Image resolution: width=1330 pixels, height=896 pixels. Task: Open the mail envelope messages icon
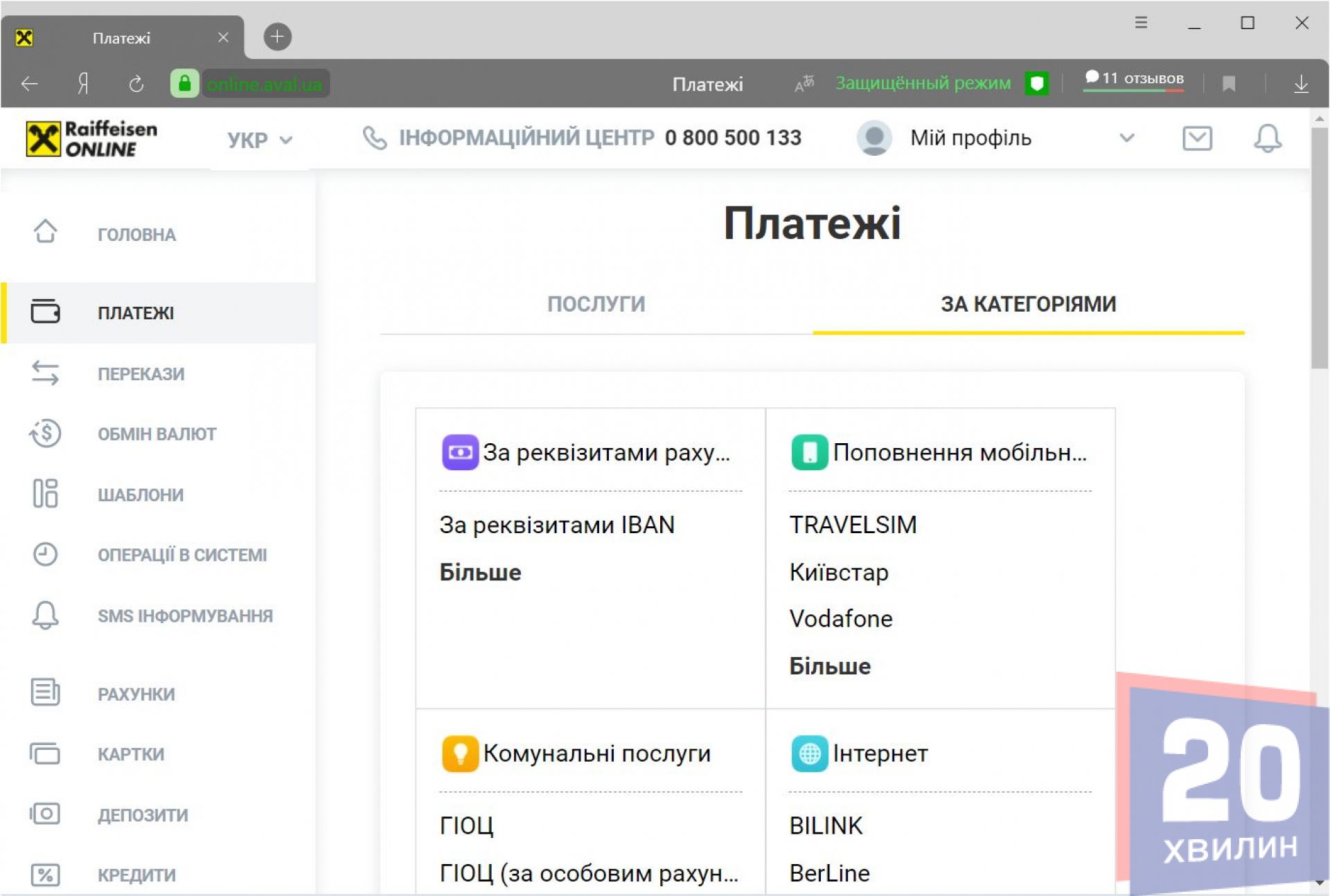tap(1196, 138)
